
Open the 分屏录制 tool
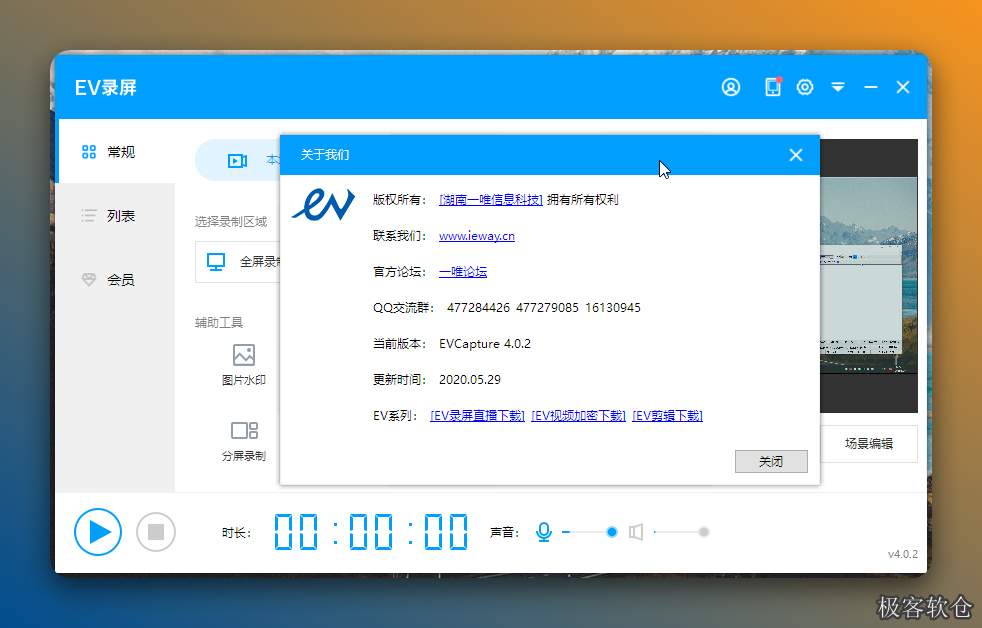(244, 441)
